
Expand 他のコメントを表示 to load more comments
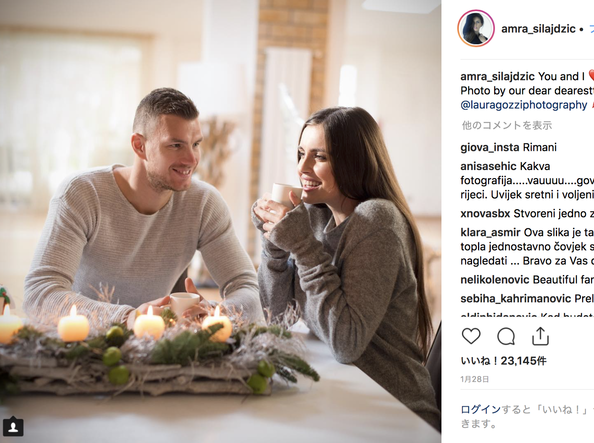click(x=506, y=125)
